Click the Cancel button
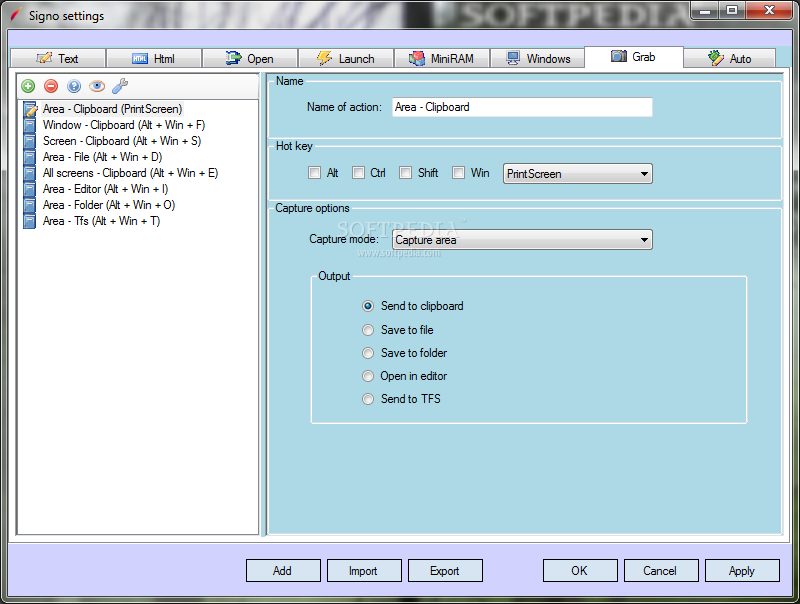The image size is (800, 604). coord(661,571)
